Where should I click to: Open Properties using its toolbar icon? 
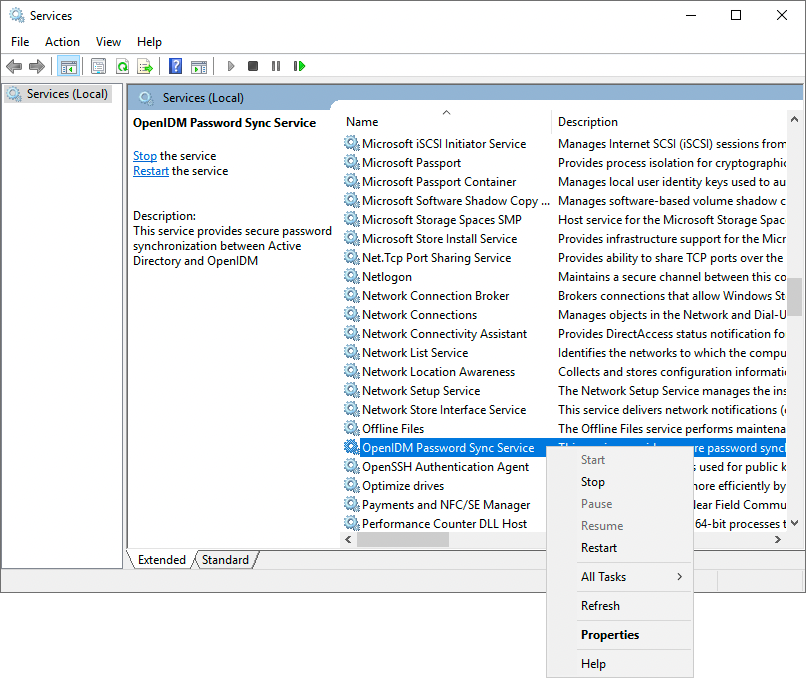pos(99,66)
